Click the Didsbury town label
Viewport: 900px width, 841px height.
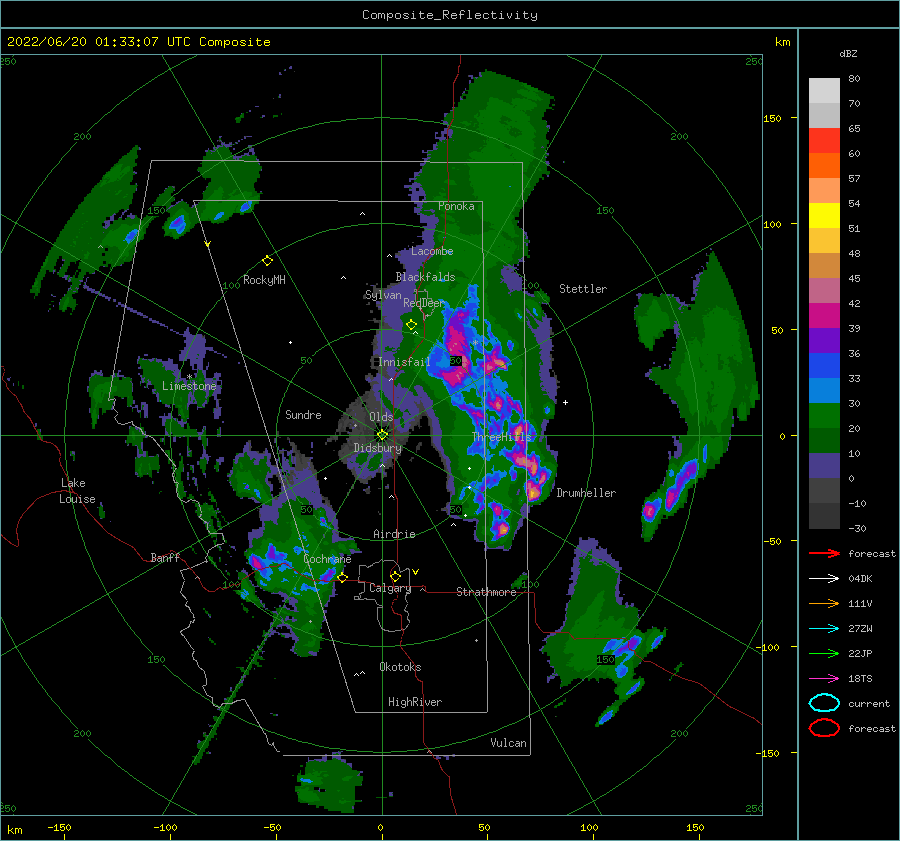click(377, 448)
